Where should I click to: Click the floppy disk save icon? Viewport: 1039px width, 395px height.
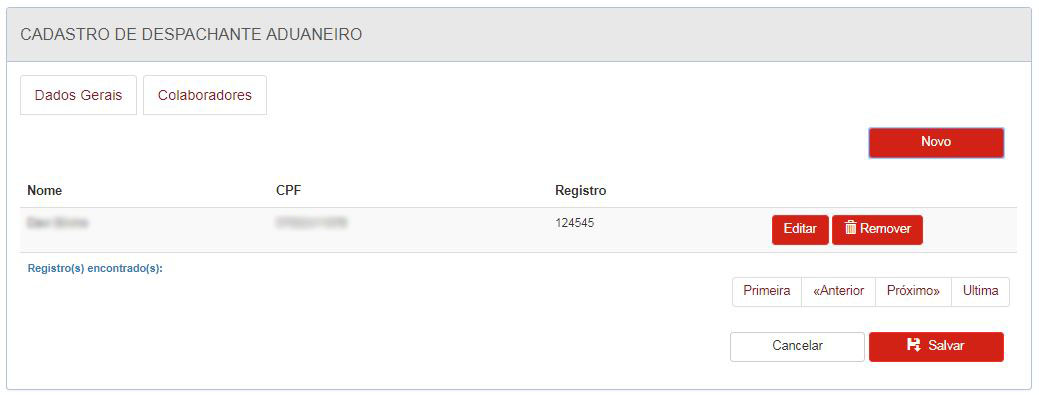click(914, 345)
